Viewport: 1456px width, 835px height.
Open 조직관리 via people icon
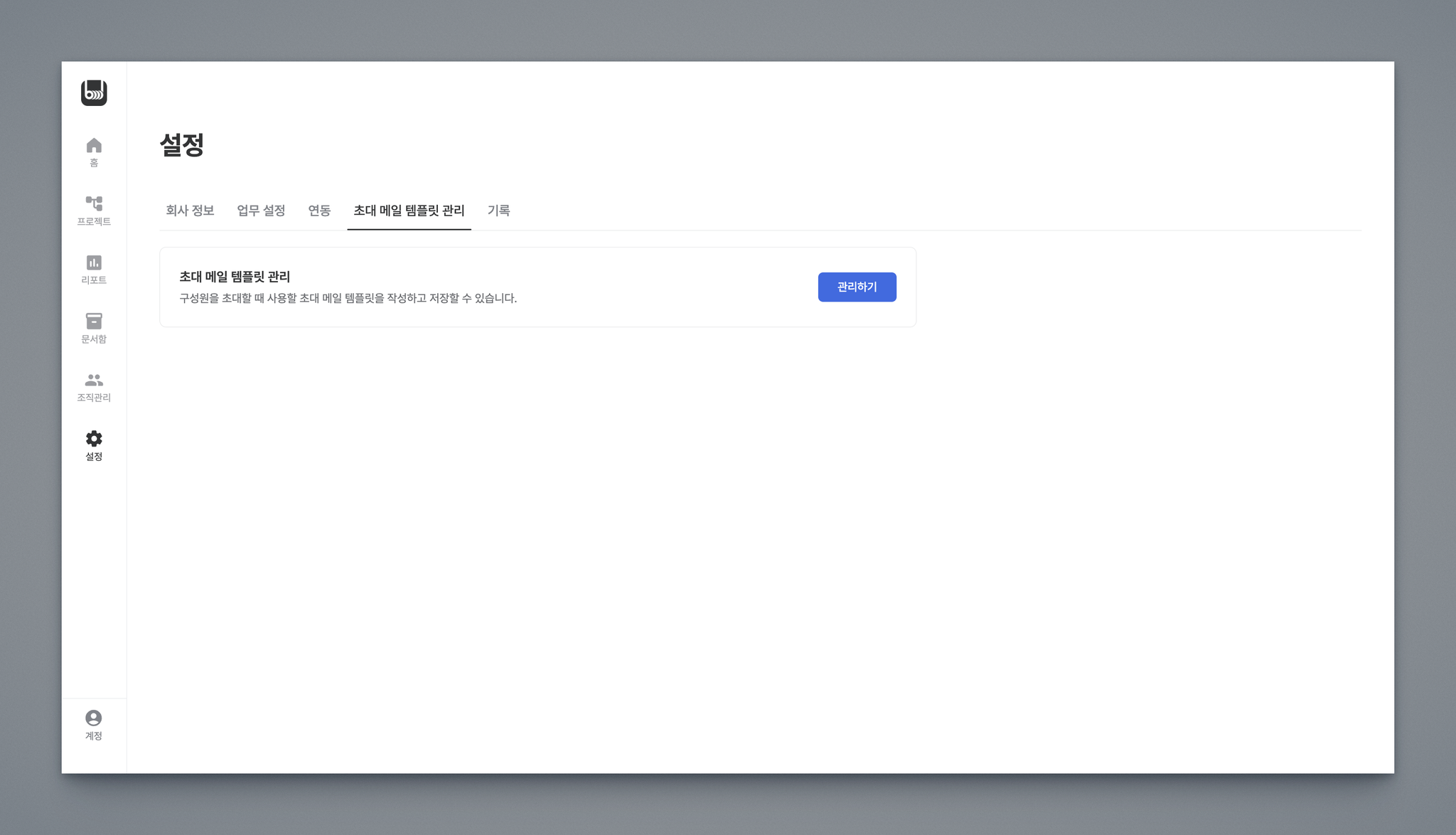pyautogui.click(x=94, y=380)
